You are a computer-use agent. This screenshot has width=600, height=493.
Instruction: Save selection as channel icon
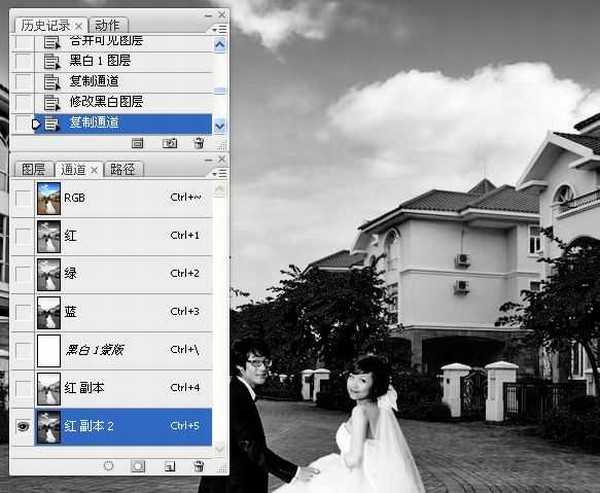pos(139,466)
